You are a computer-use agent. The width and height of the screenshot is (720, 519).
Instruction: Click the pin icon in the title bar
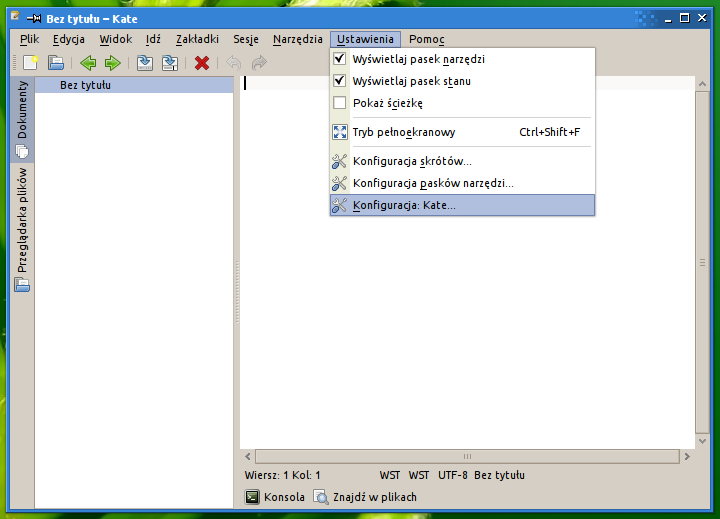click(x=34, y=19)
